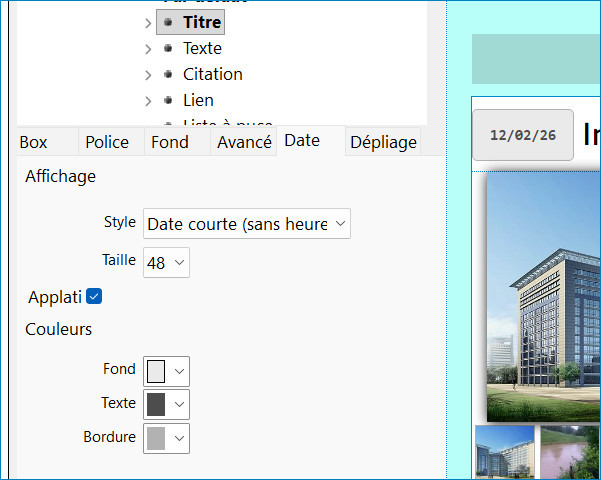Screen dimensions: 601x480
Task: Open the Police tab
Action: coord(107,142)
